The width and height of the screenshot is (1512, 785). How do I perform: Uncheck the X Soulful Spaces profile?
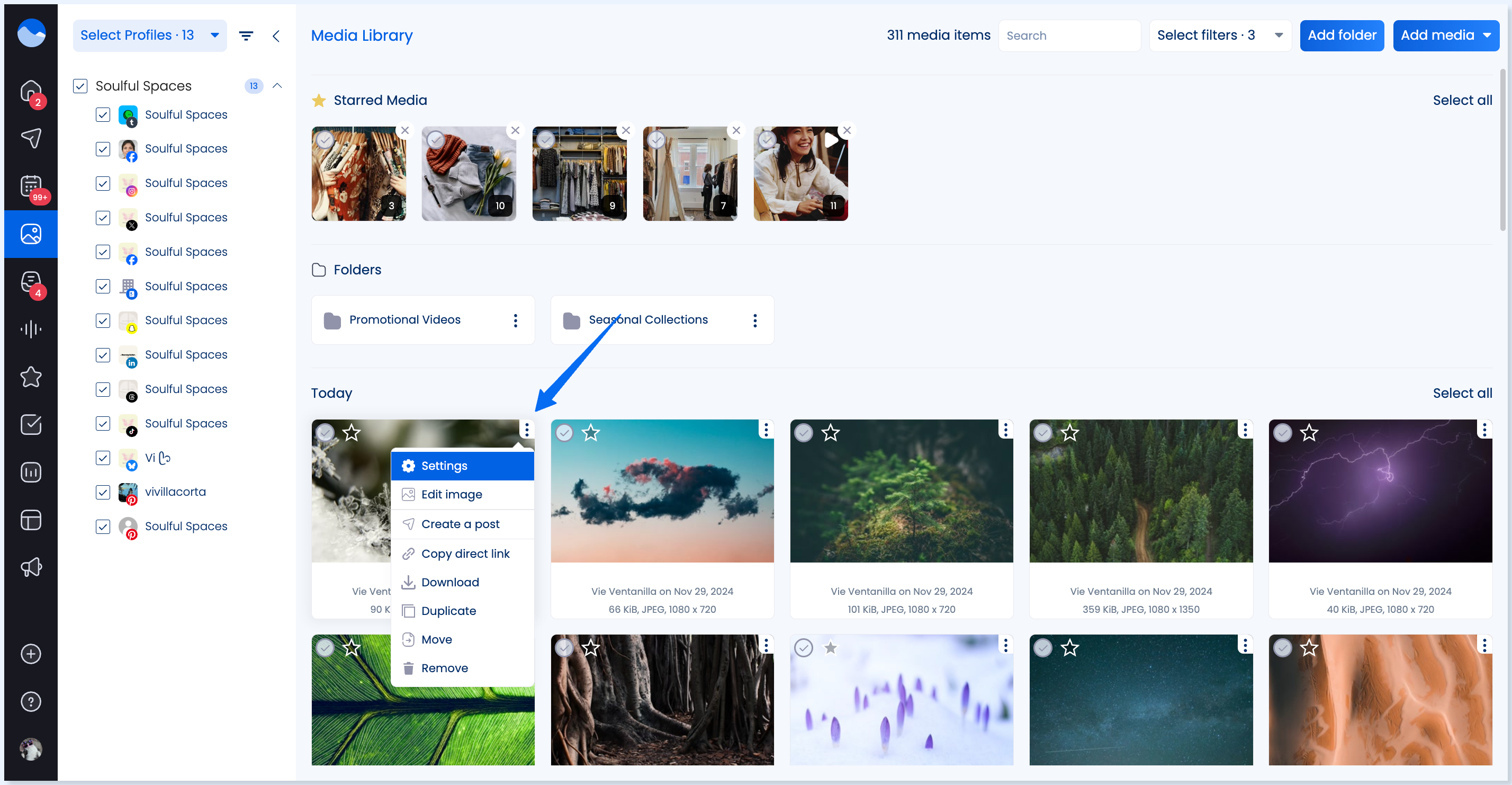tap(103, 218)
